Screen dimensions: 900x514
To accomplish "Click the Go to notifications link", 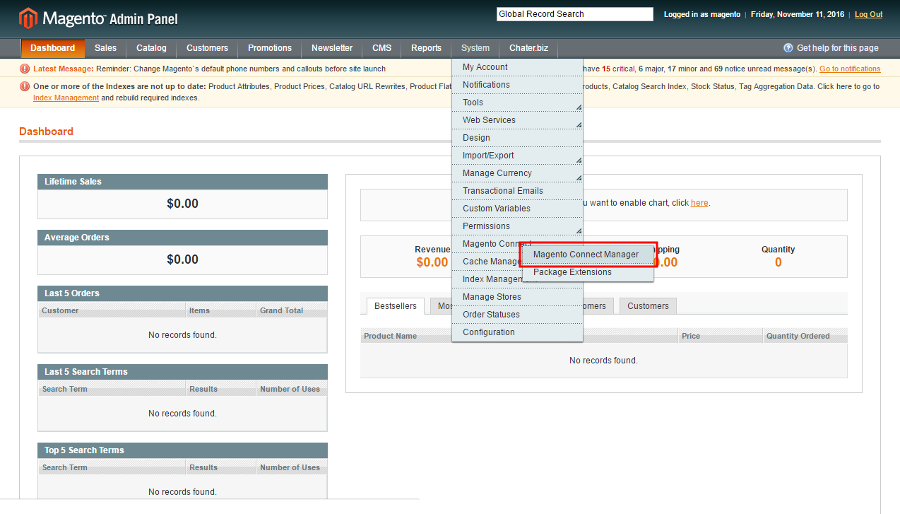I will [x=849, y=69].
